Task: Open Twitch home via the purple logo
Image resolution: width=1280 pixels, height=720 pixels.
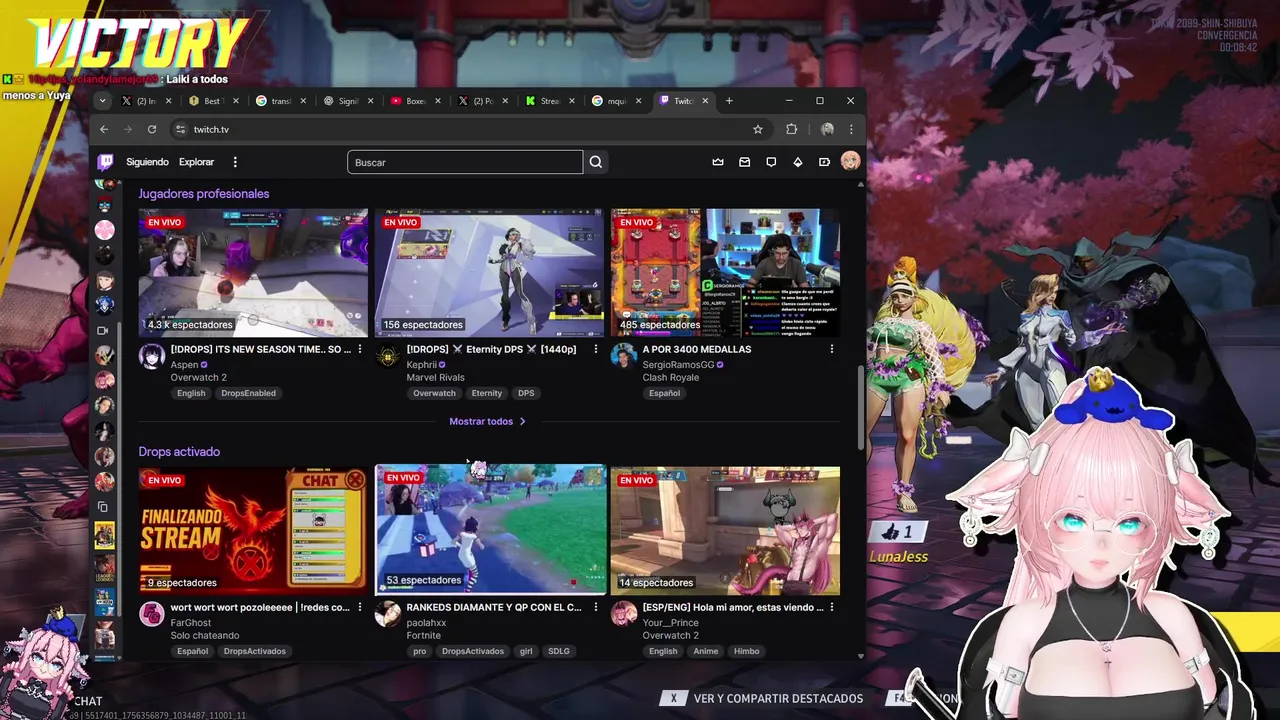Action: (x=105, y=162)
